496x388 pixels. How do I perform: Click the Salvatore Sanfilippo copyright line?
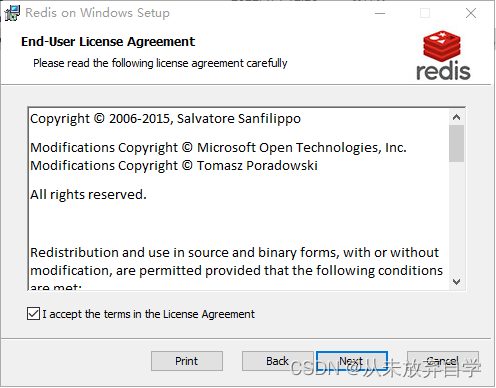coord(165,119)
